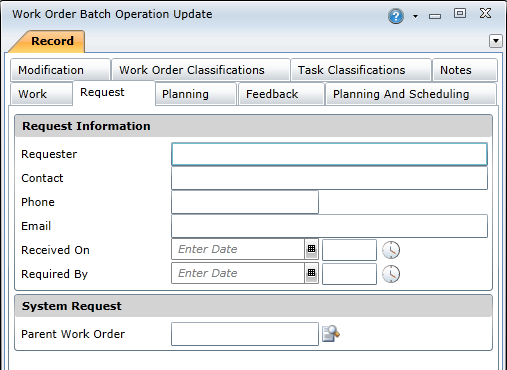Open calendar picker for Received On

(311, 249)
